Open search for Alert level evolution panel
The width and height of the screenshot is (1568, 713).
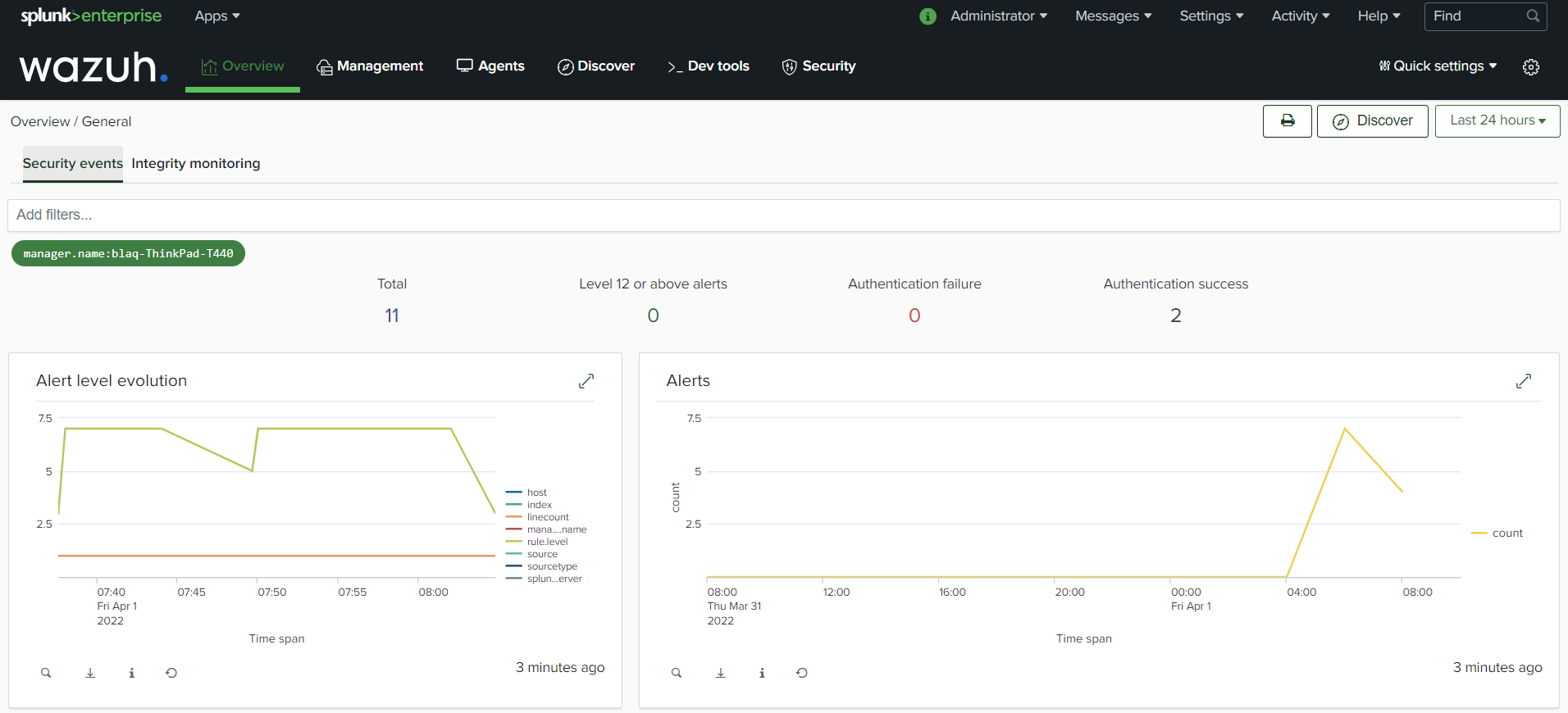[x=46, y=673]
